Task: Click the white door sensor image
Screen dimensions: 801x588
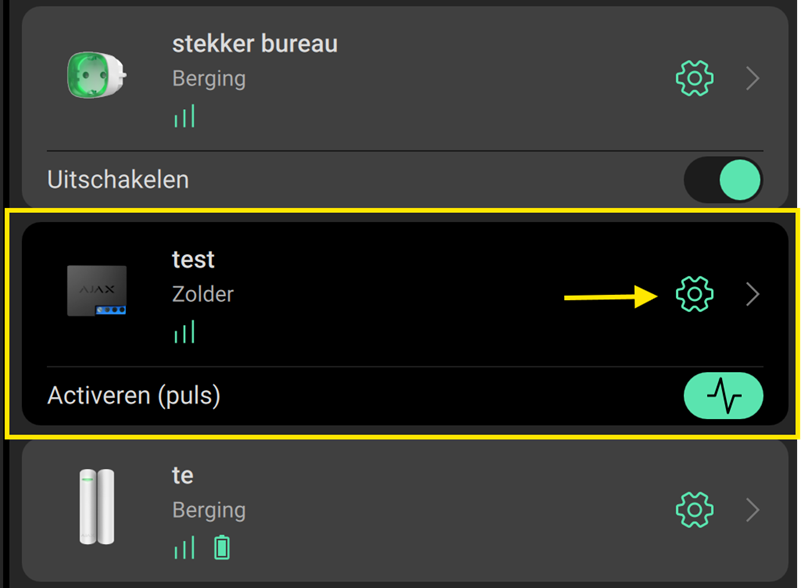Action: tap(96, 507)
